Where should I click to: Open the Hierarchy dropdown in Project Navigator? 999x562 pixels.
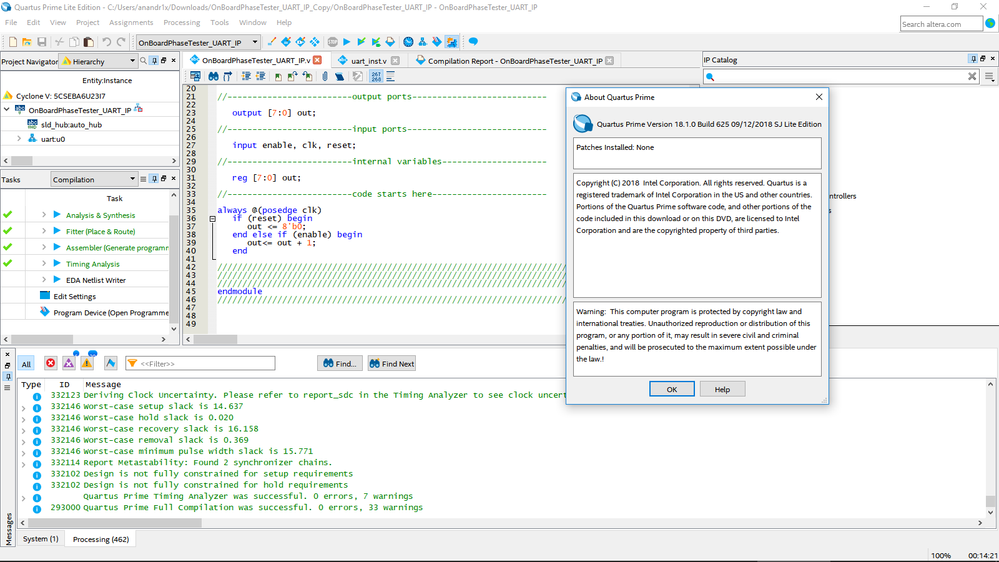click(x=96, y=61)
